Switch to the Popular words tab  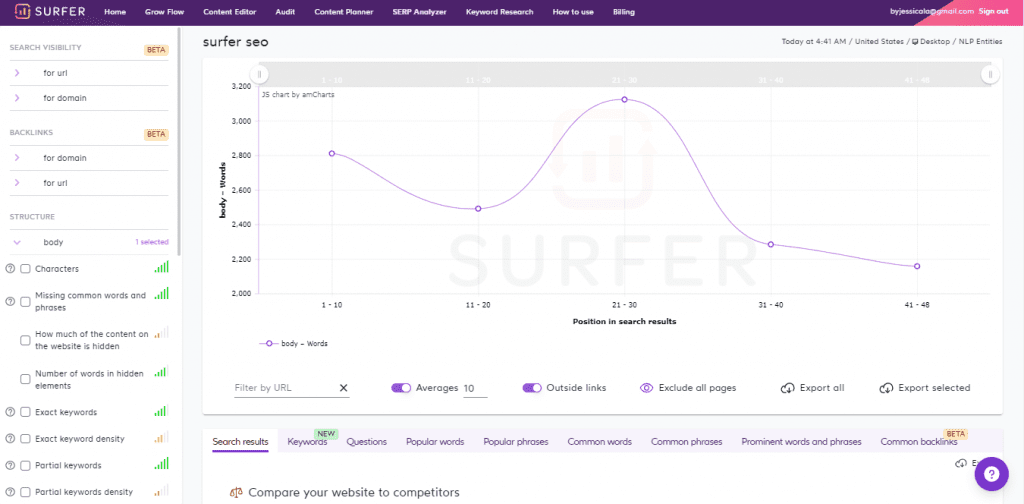coord(435,442)
